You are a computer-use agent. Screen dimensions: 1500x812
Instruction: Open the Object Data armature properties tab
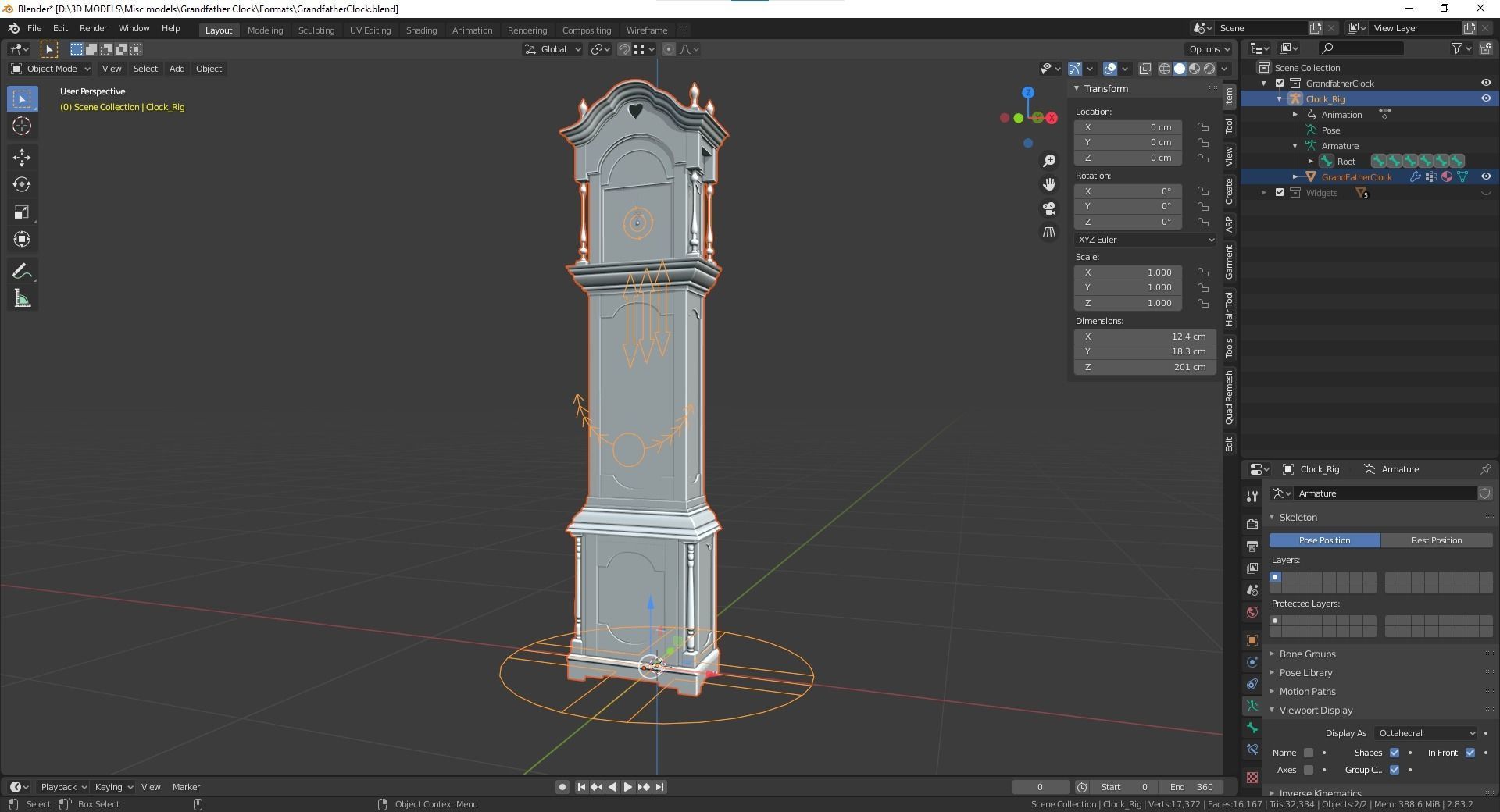point(1252,706)
